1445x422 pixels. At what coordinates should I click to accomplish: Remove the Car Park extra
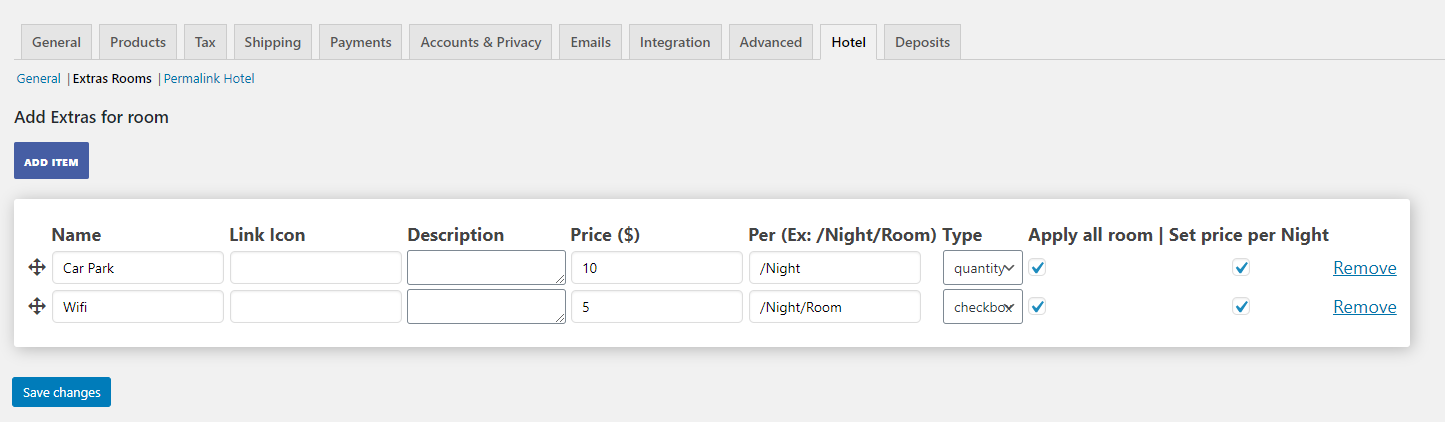pyautogui.click(x=1365, y=268)
